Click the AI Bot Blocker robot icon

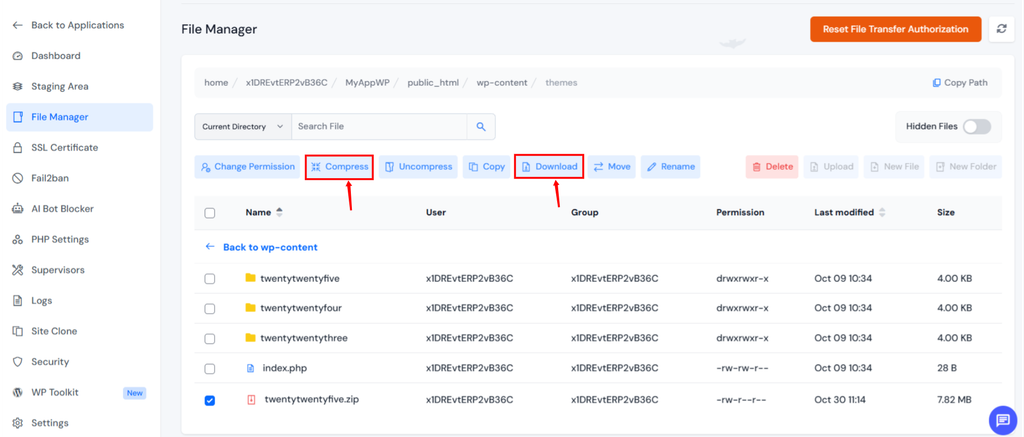pos(18,209)
